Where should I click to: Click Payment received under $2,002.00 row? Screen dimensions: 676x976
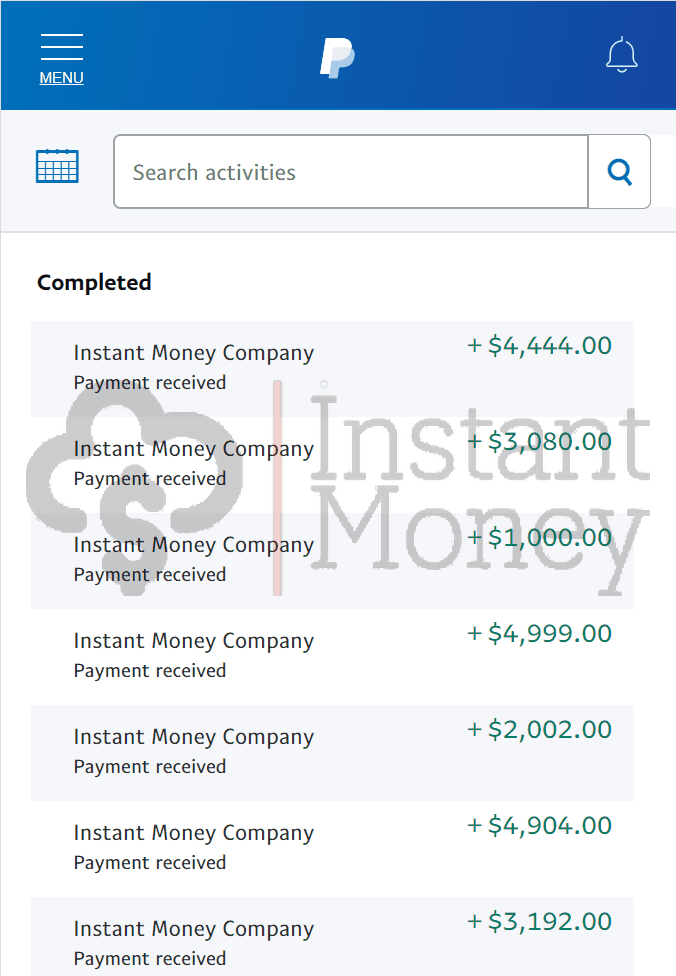[150, 767]
